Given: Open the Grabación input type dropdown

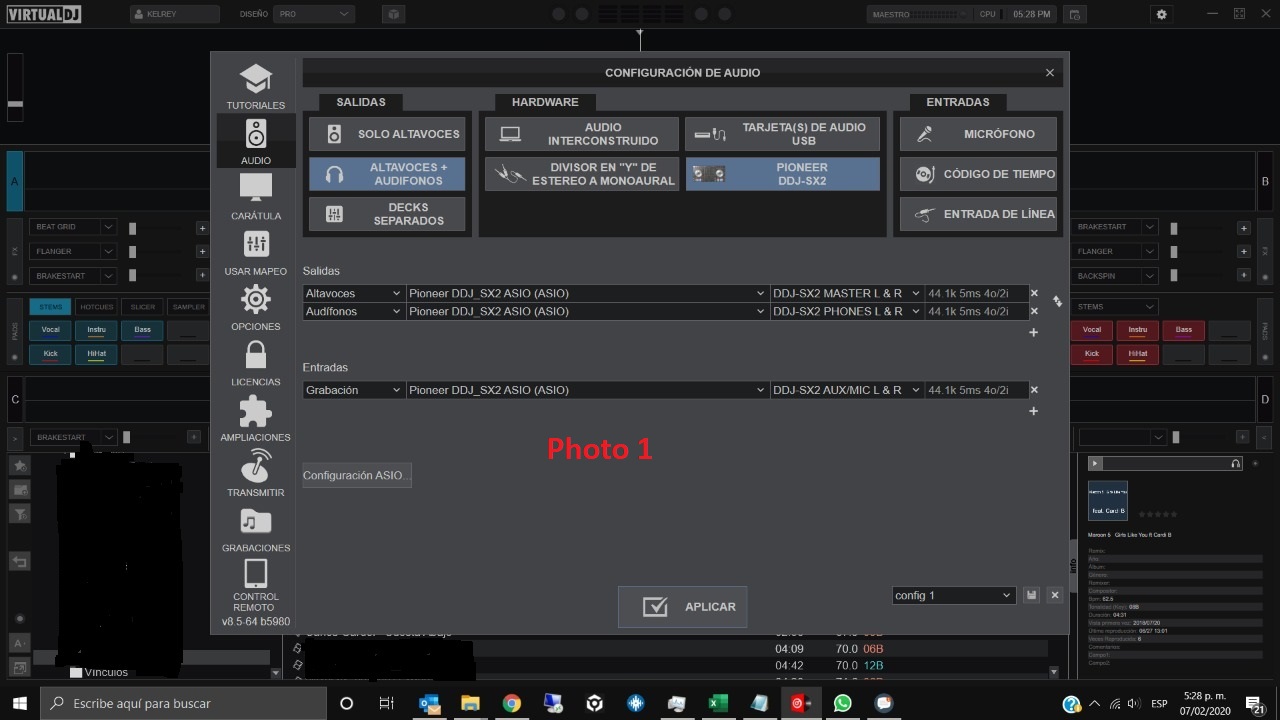Looking at the screenshot, I should pos(354,390).
